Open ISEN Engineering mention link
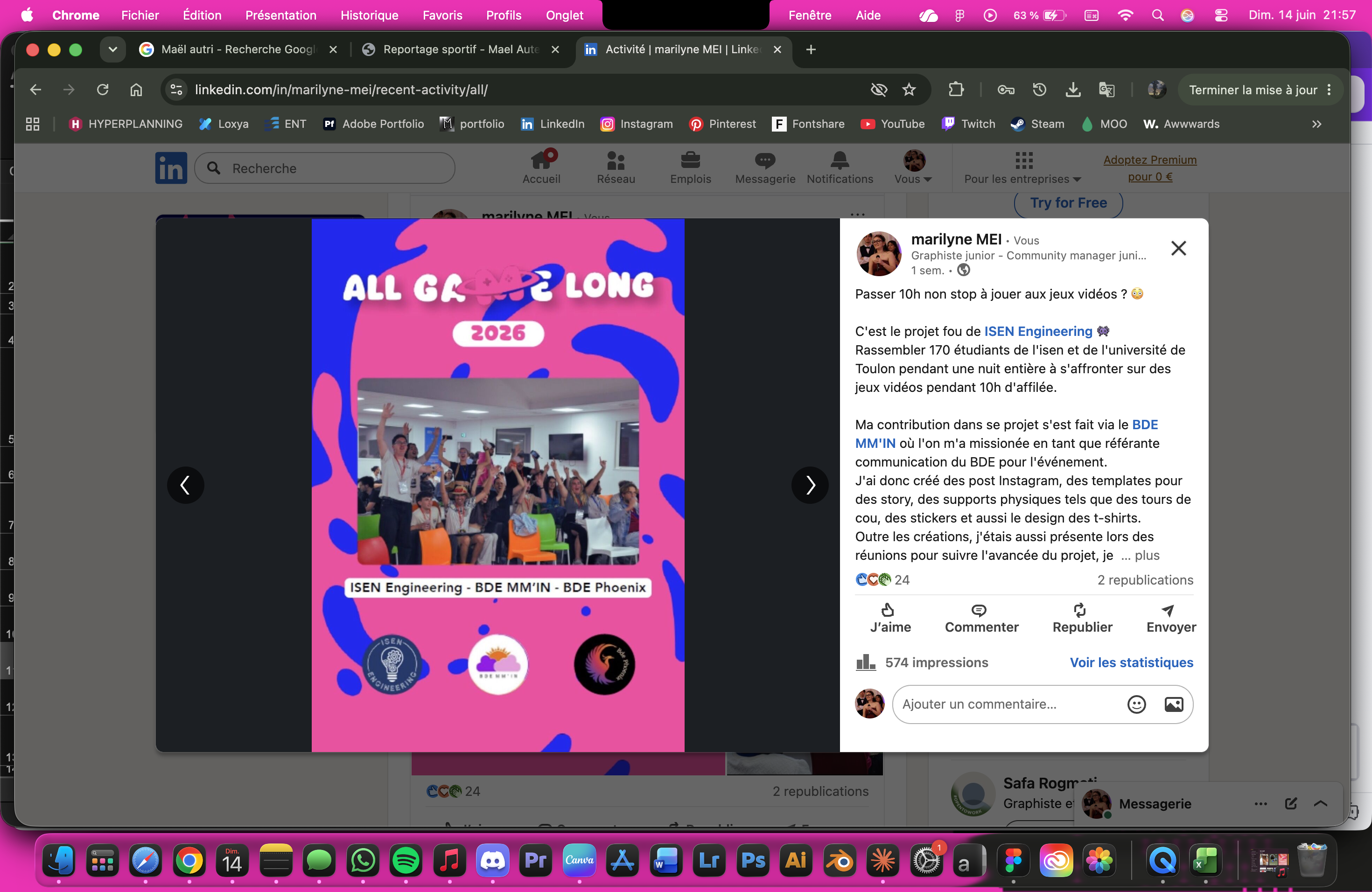Image resolution: width=1372 pixels, height=892 pixels. (1038, 331)
